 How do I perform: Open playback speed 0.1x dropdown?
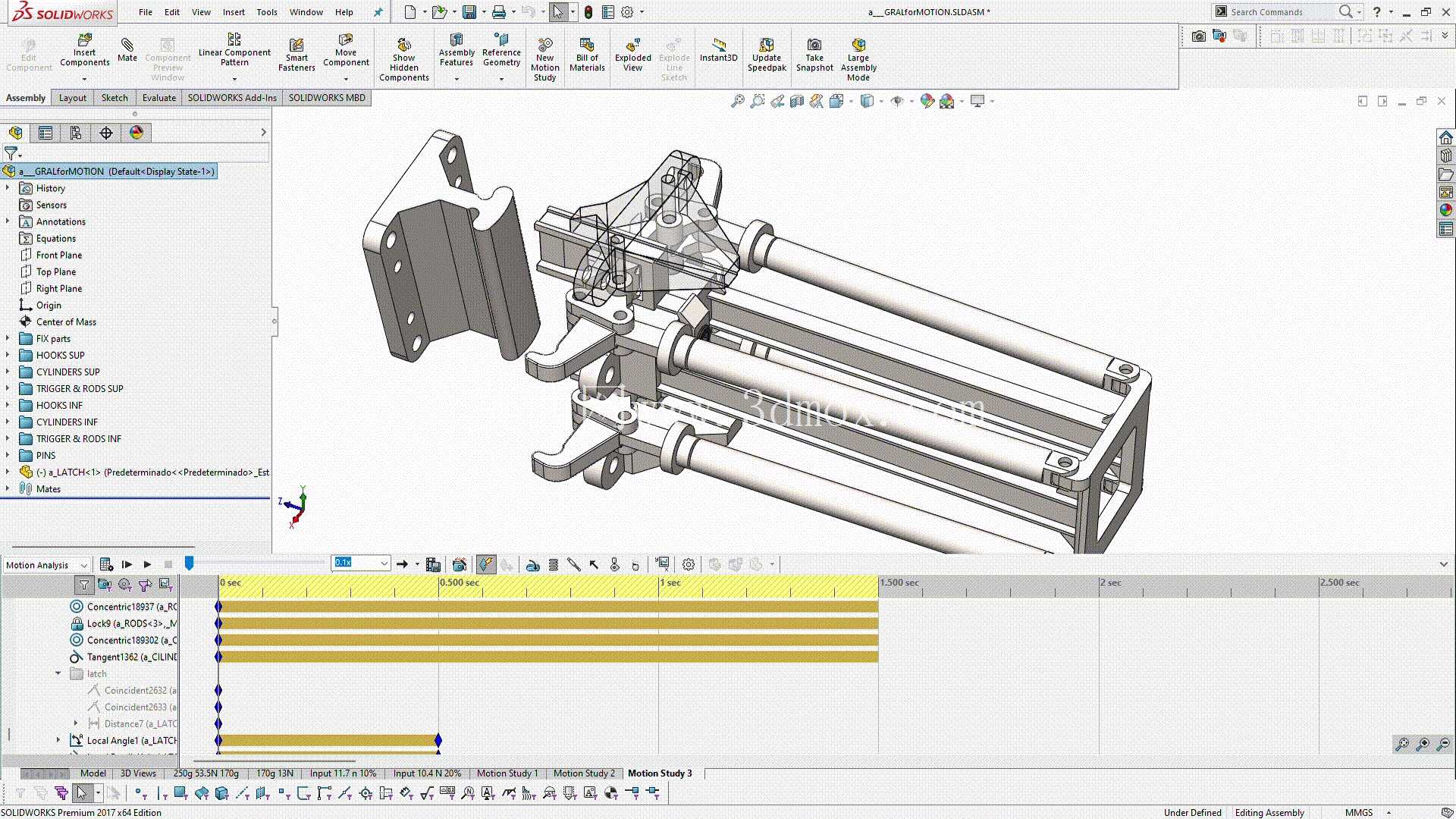point(361,563)
